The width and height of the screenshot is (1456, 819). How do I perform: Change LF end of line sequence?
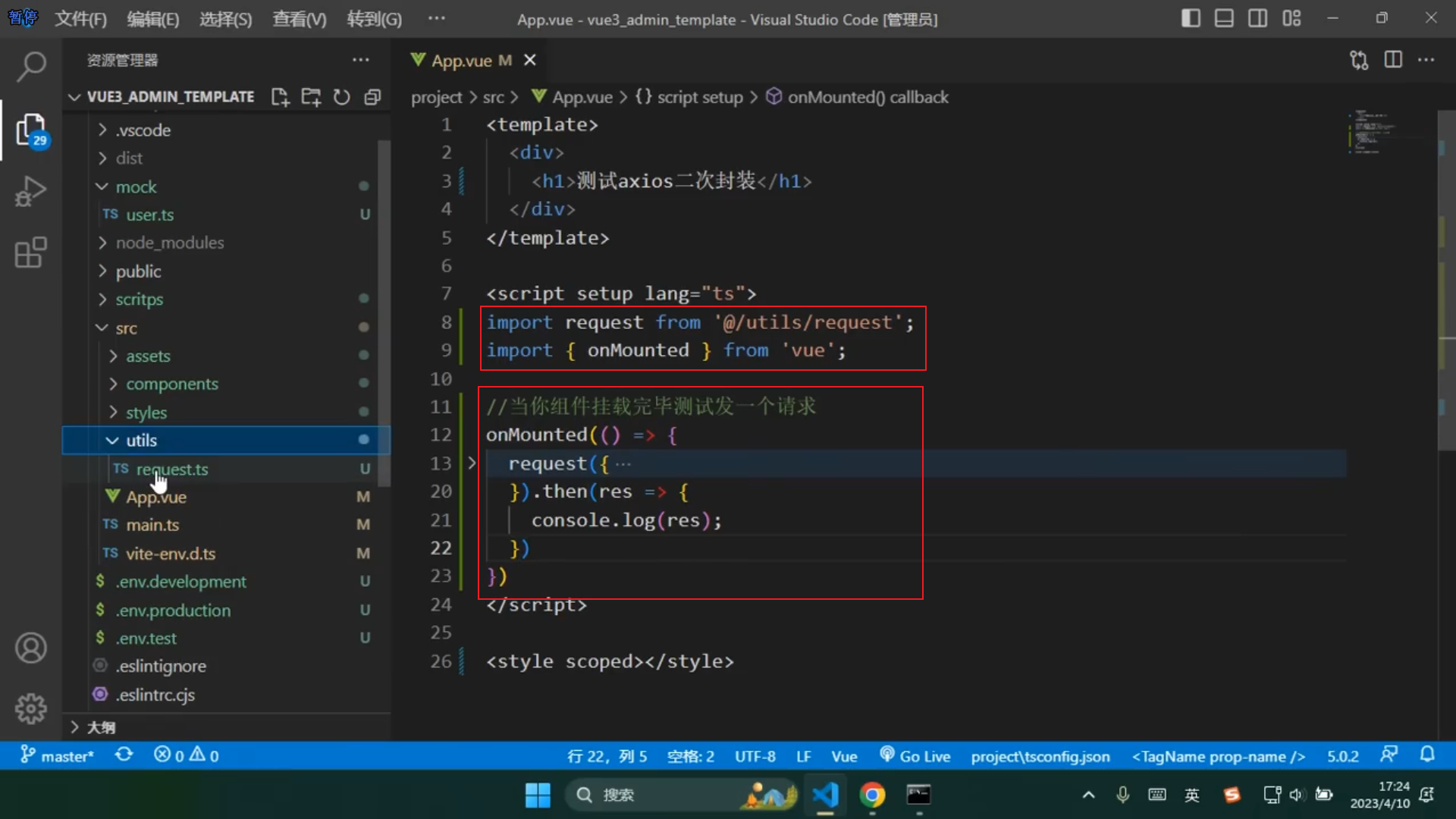tap(804, 756)
